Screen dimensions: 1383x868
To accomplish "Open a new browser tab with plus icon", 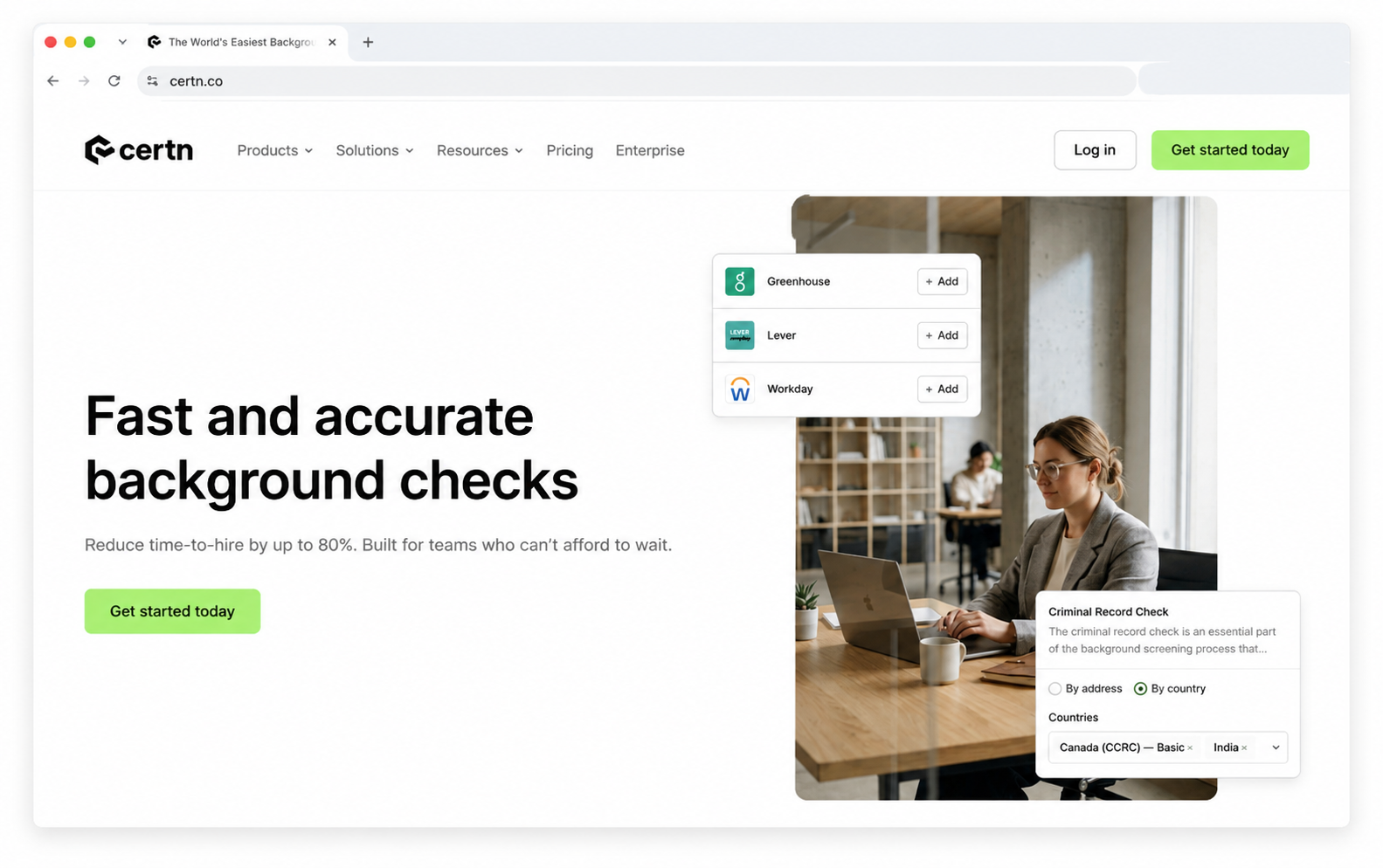I will click(368, 42).
